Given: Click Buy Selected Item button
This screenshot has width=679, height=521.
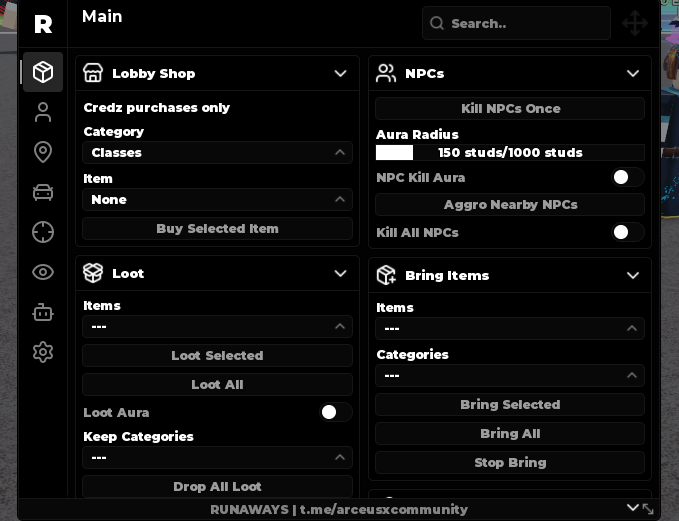Looking at the screenshot, I should tap(217, 229).
